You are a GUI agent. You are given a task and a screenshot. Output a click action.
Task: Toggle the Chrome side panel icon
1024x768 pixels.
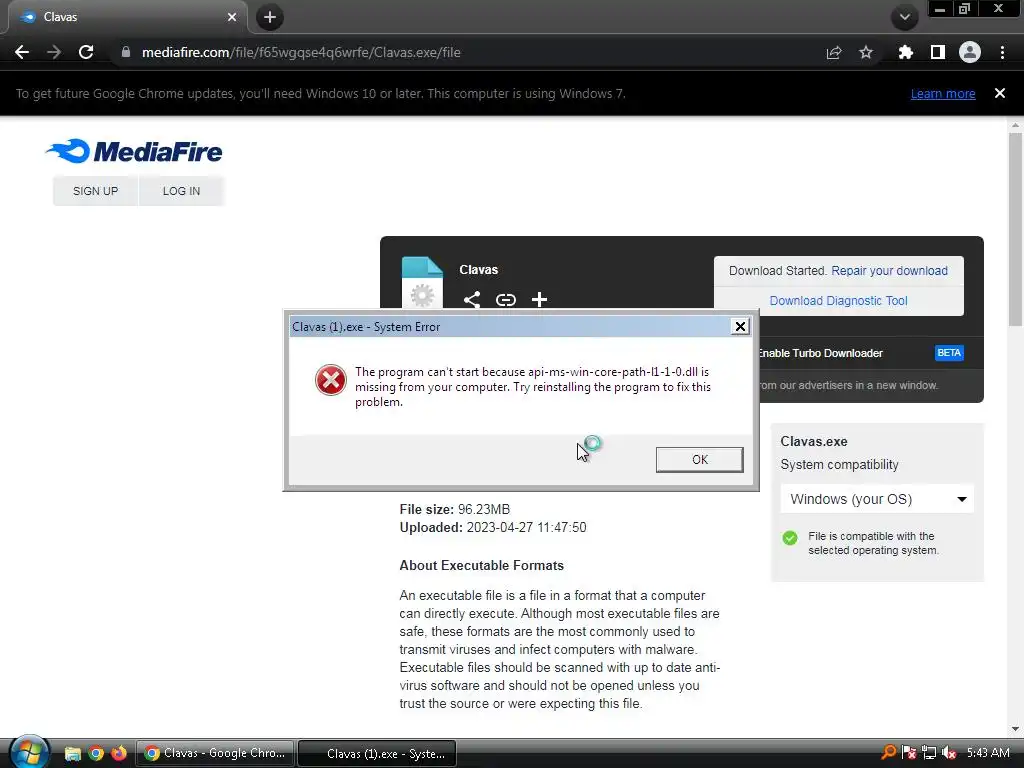click(938, 52)
